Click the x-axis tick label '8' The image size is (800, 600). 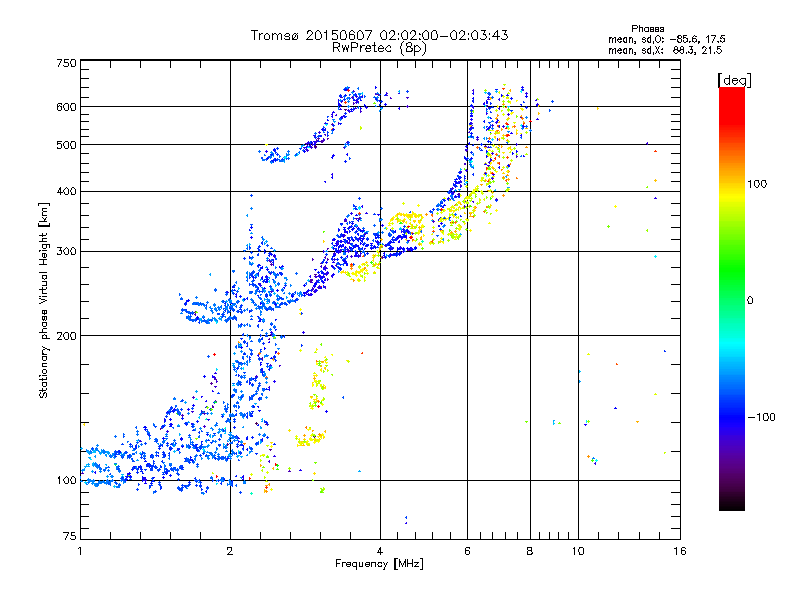530,551
